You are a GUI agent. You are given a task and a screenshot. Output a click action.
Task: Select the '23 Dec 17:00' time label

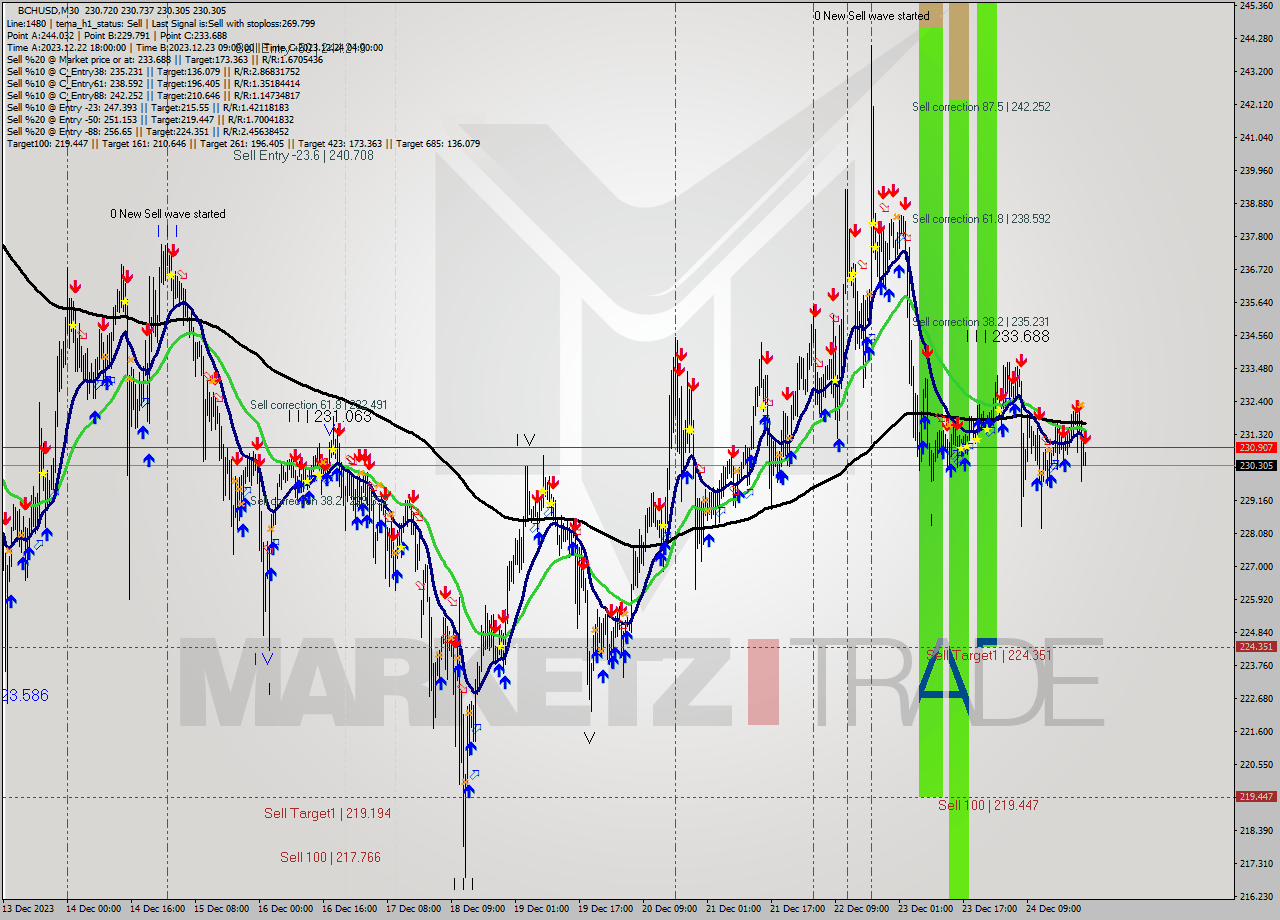989,909
